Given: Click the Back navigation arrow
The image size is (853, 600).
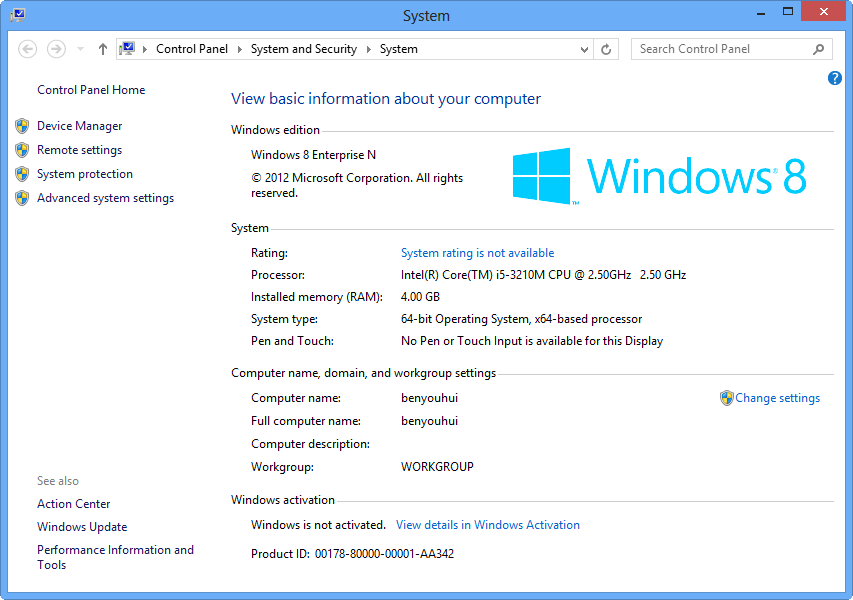Looking at the screenshot, I should (x=27, y=49).
